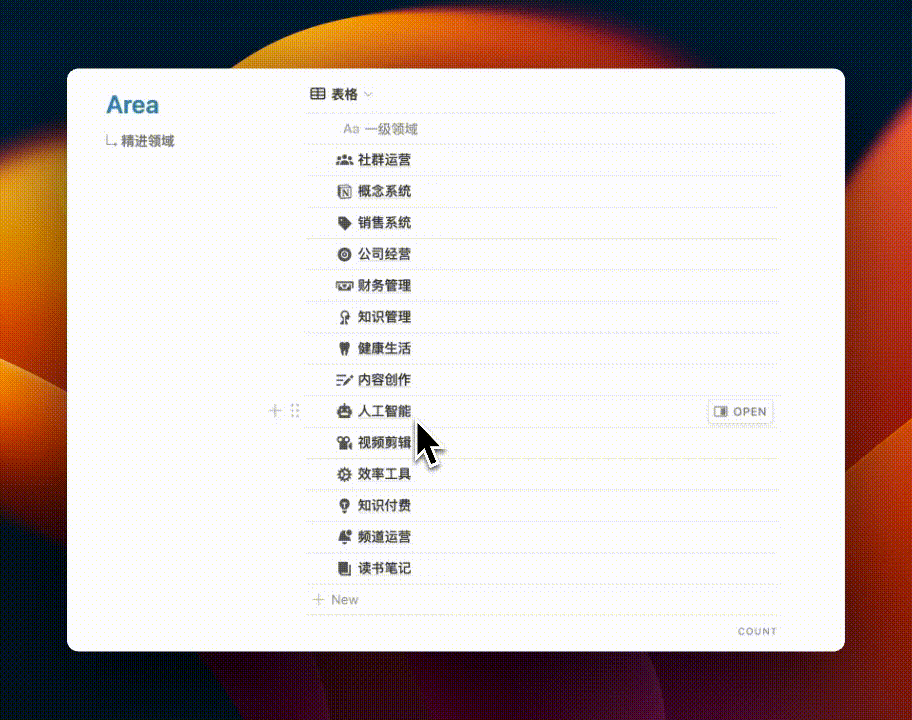
Task: Click the plus icon left of 人工智能 row
Action: (x=273, y=411)
